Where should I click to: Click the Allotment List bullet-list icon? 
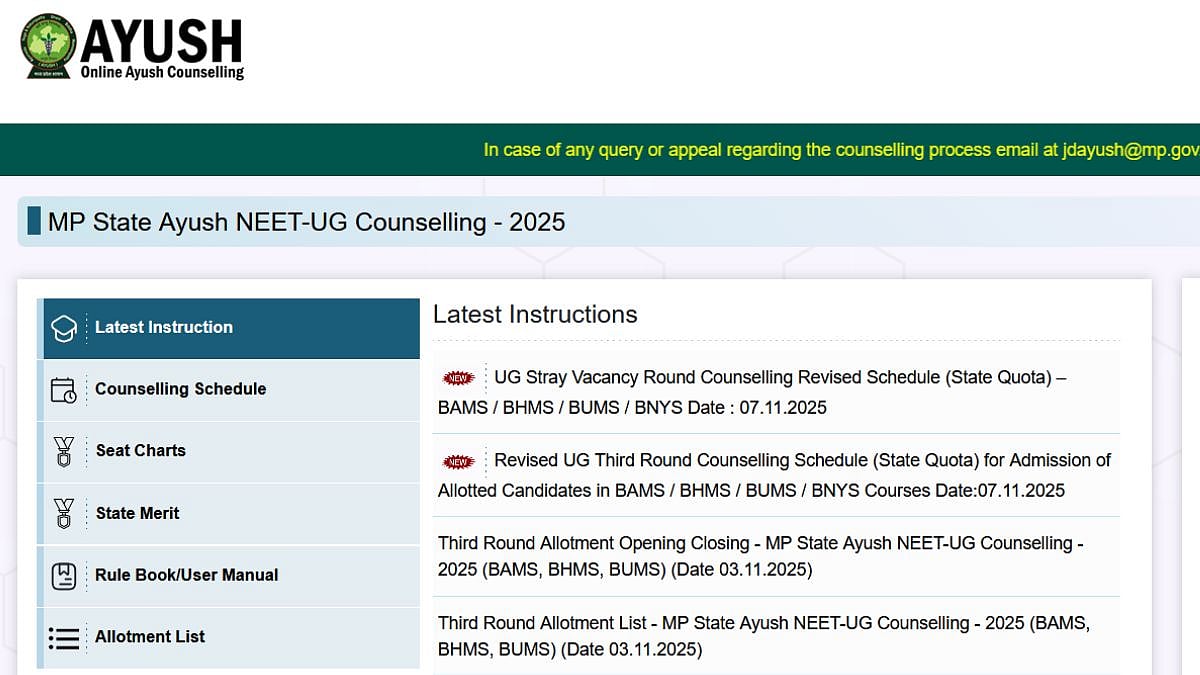[x=63, y=637]
